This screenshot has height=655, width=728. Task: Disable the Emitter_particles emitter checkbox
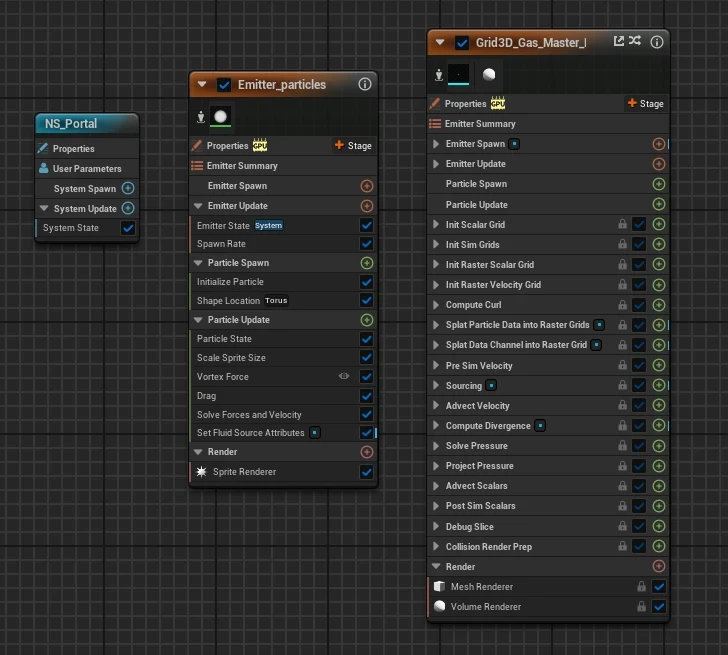pyautogui.click(x=224, y=85)
